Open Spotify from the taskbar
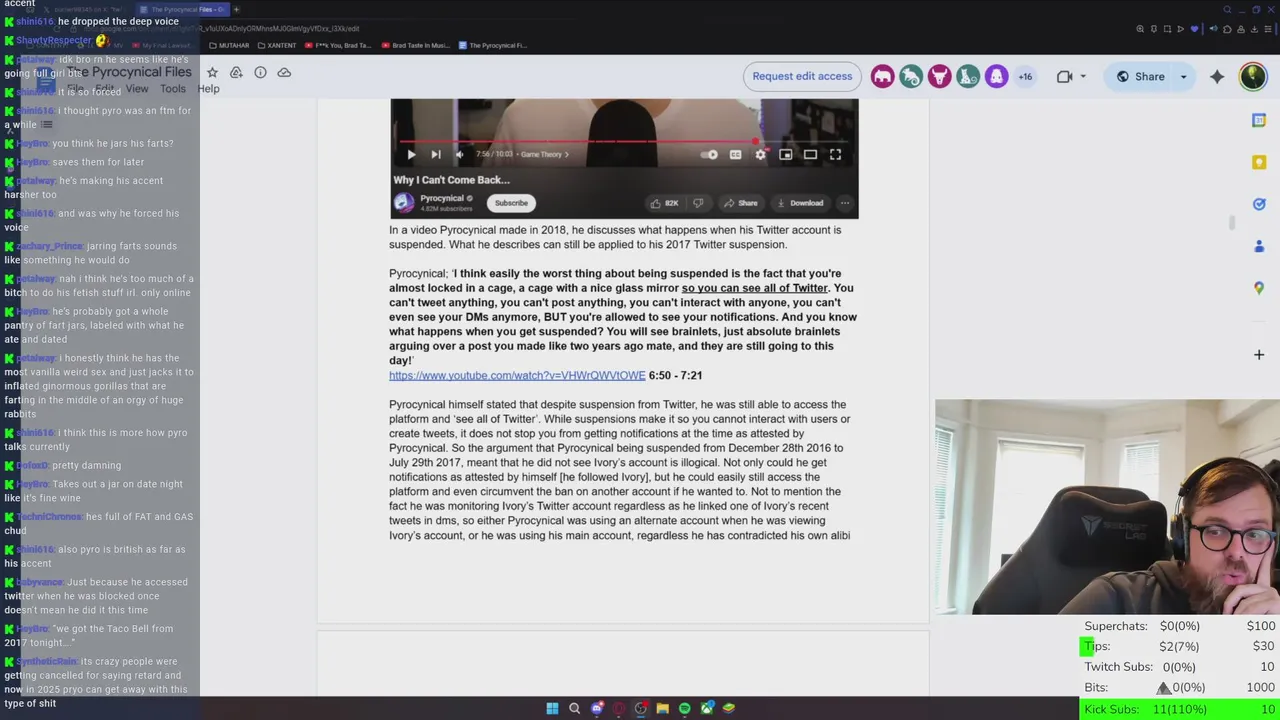This screenshot has height=720, width=1280. (x=684, y=708)
